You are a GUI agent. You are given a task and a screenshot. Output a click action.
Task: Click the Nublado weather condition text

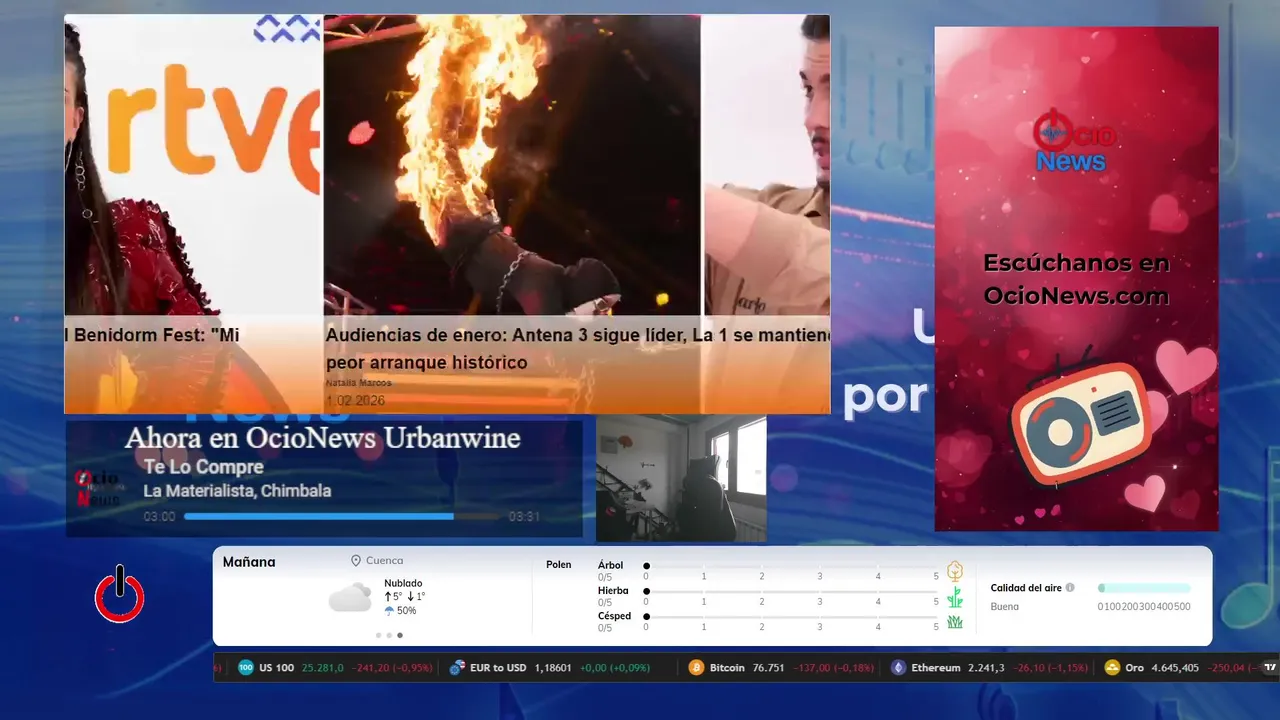(403, 583)
